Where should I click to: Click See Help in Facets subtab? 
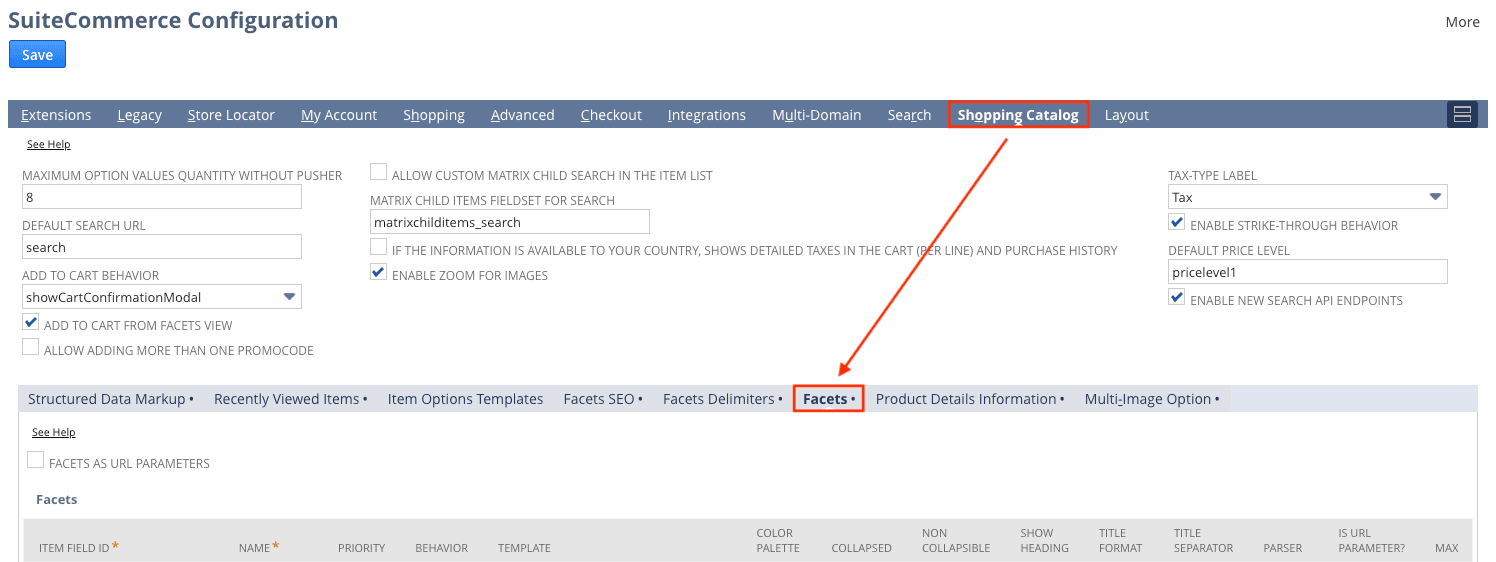(x=53, y=432)
